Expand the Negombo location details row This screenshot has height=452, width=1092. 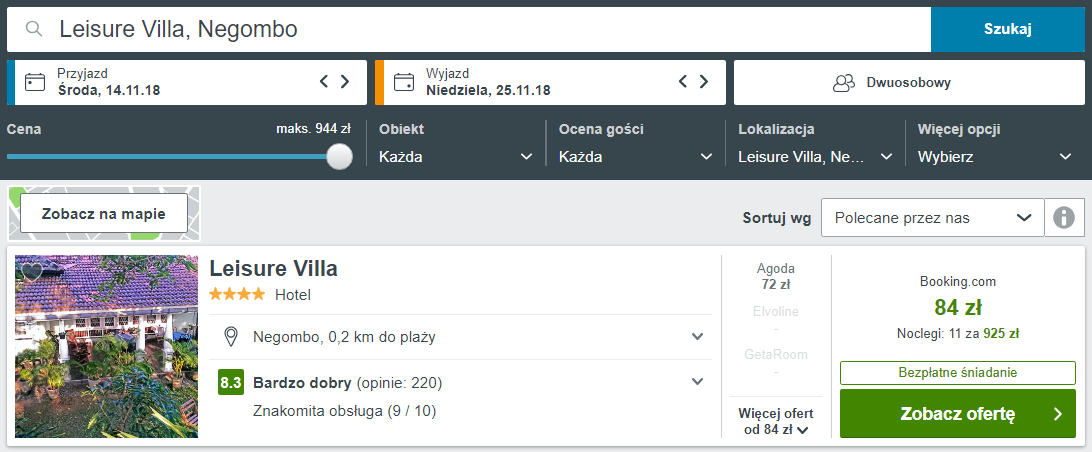point(460,337)
